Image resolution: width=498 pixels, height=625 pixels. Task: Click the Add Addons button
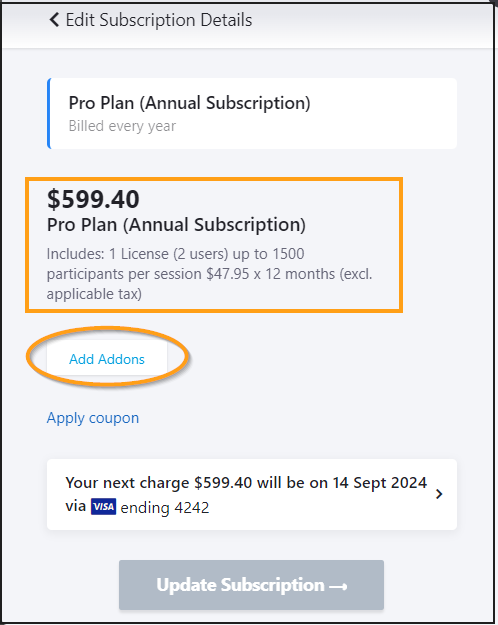107,359
